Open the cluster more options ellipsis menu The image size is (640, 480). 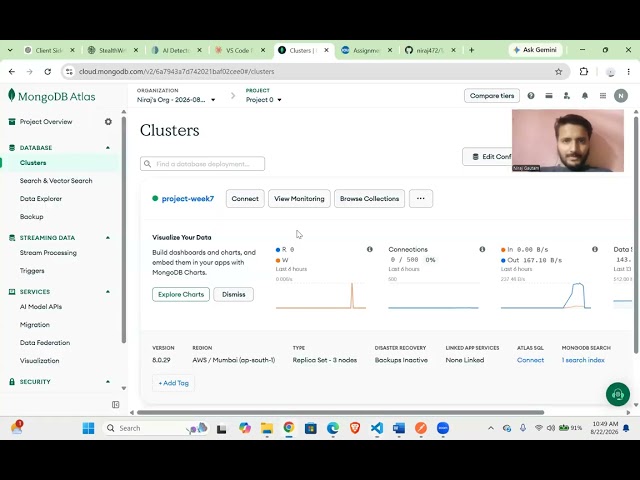click(x=421, y=198)
